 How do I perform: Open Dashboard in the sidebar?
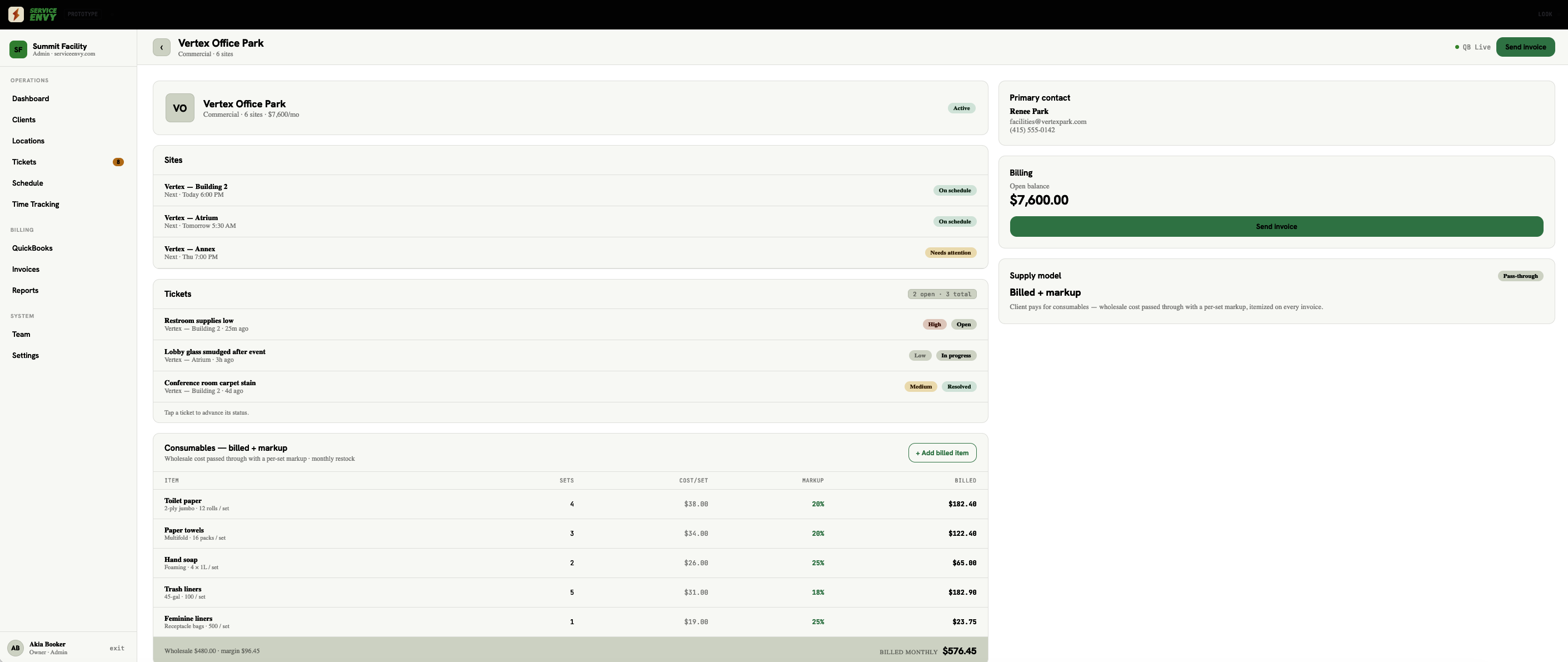pyautogui.click(x=68, y=98)
